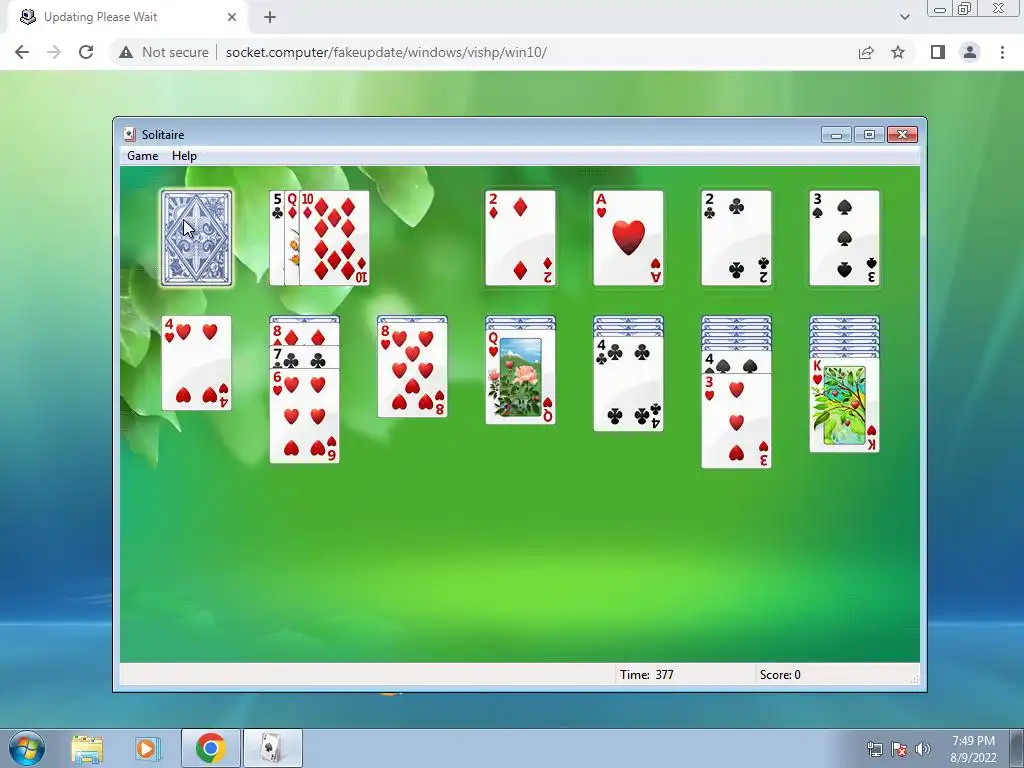The width and height of the screenshot is (1024, 768).
Task: Minimize the Solitaire window
Action: (x=836, y=135)
